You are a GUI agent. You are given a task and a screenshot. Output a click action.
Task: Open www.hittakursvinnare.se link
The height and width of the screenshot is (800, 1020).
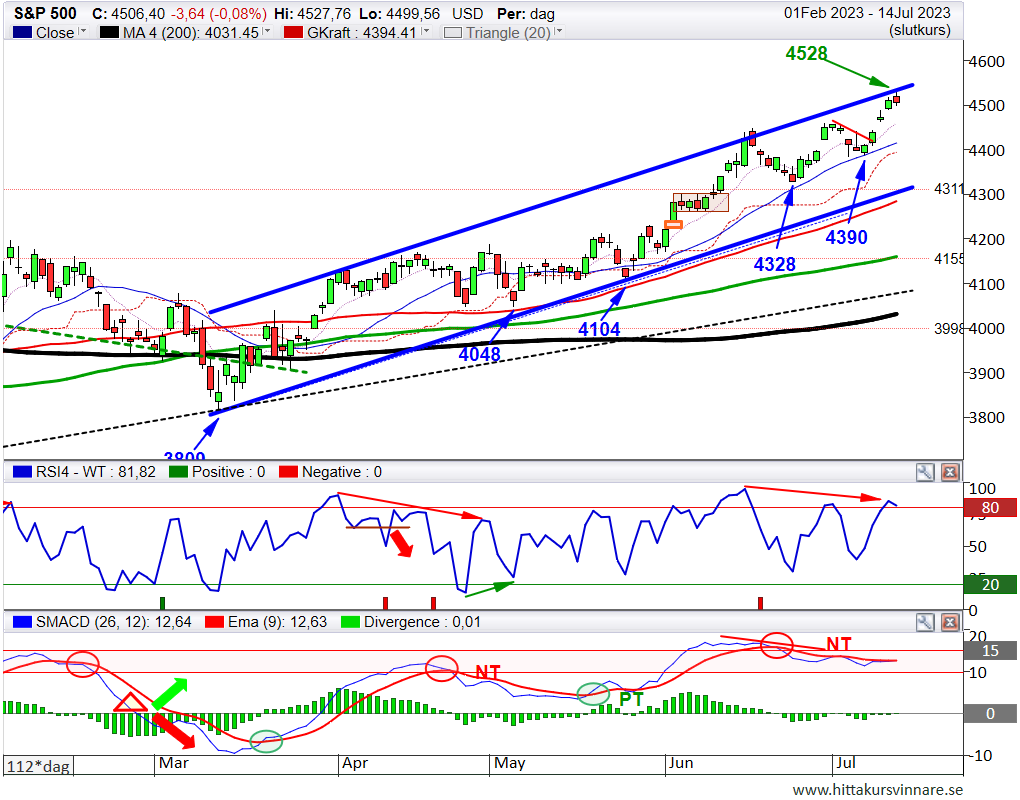878,790
